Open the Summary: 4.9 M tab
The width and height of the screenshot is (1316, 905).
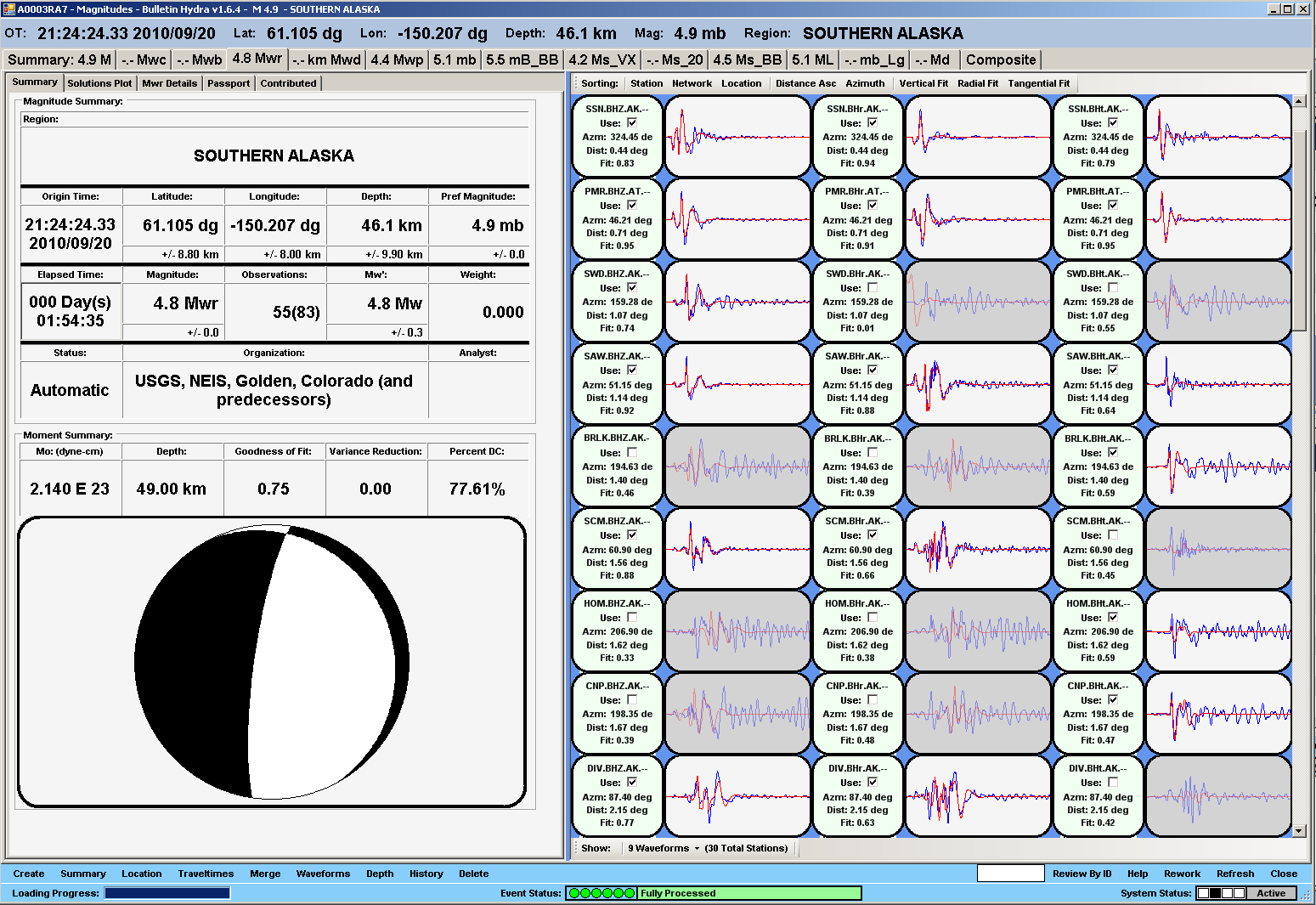pyautogui.click(x=59, y=59)
